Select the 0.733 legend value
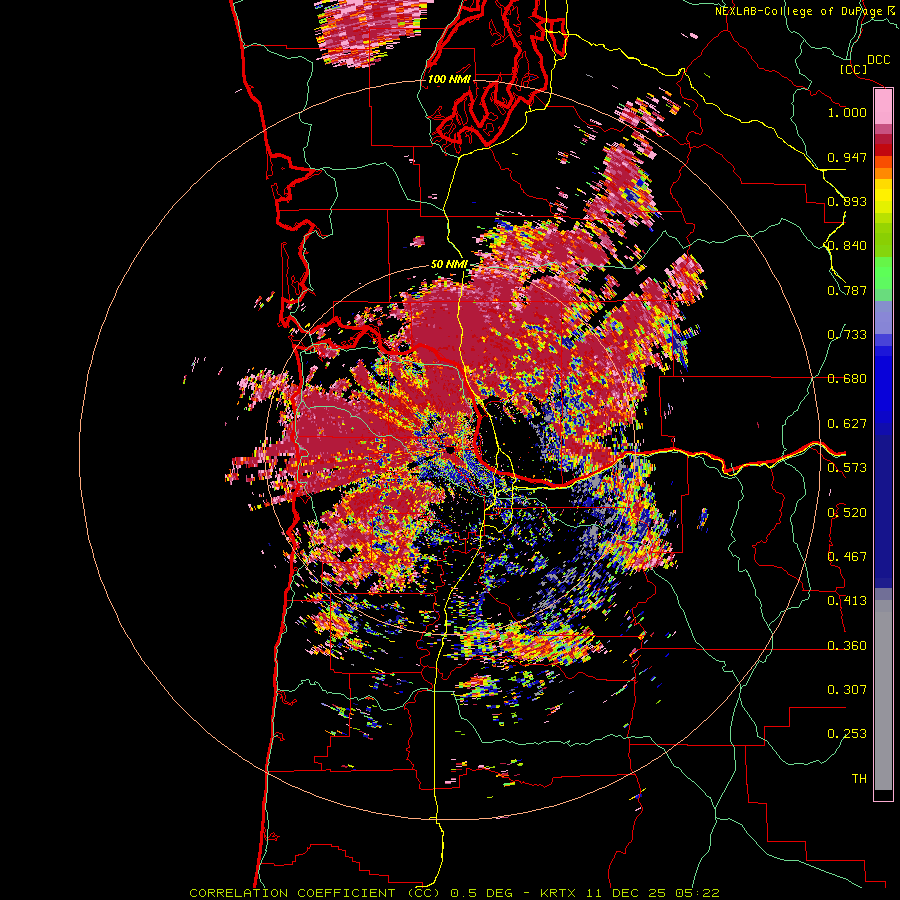 [847, 335]
